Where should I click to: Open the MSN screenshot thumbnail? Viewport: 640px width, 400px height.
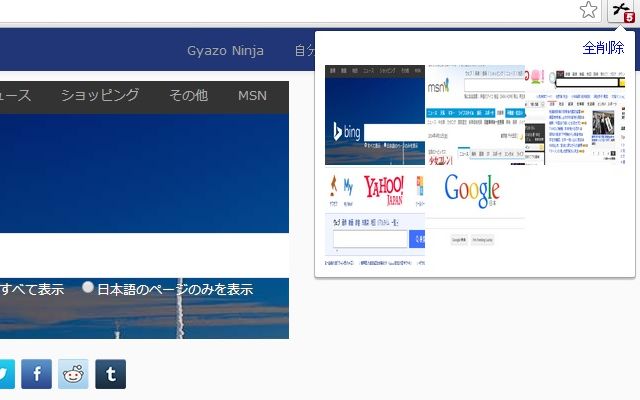[x=475, y=115]
